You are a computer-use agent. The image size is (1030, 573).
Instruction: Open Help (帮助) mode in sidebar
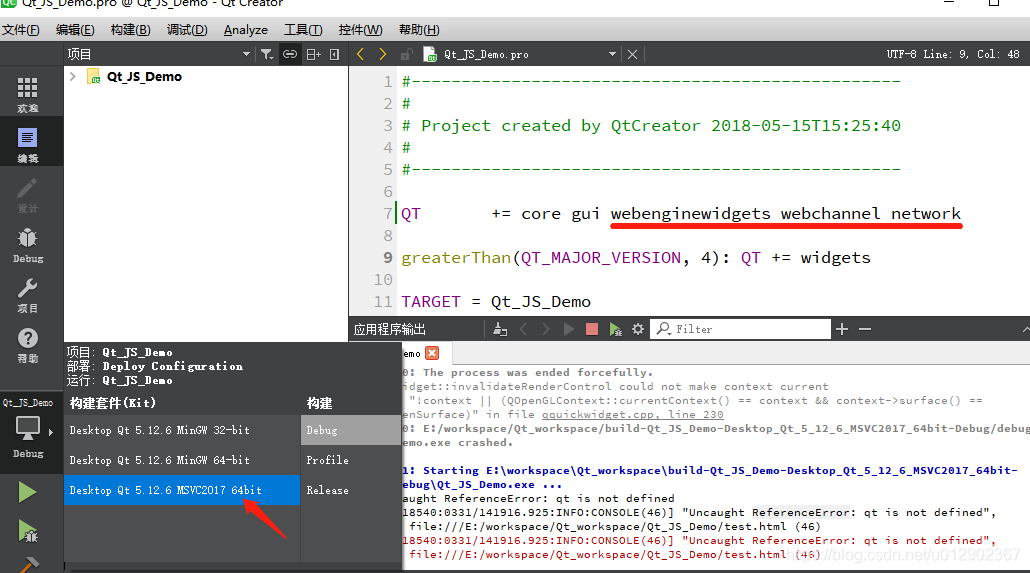(28, 344)
